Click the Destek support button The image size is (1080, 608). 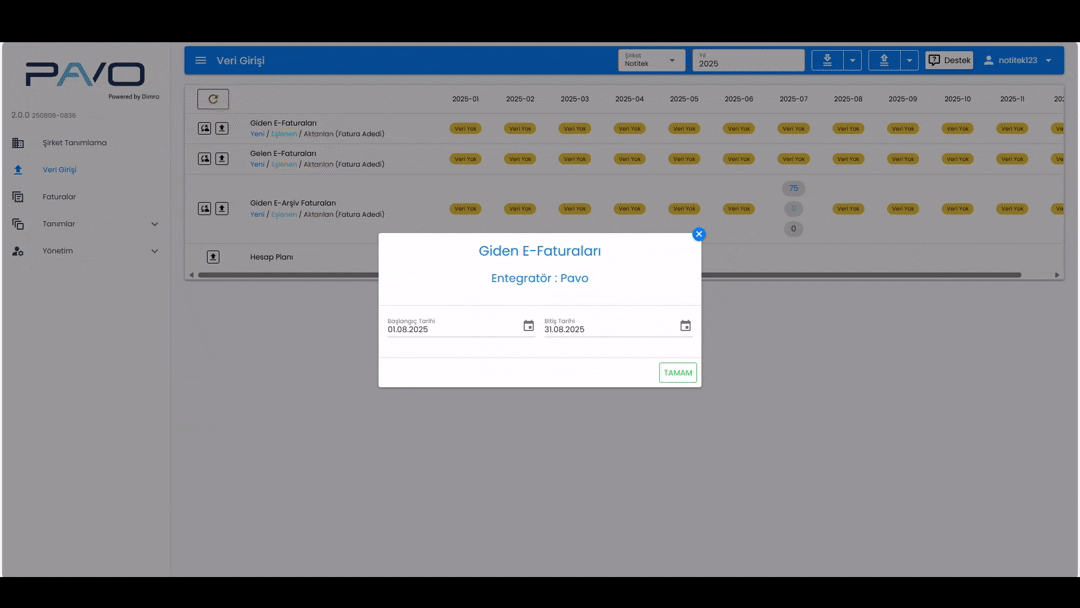tap(949, 61)
